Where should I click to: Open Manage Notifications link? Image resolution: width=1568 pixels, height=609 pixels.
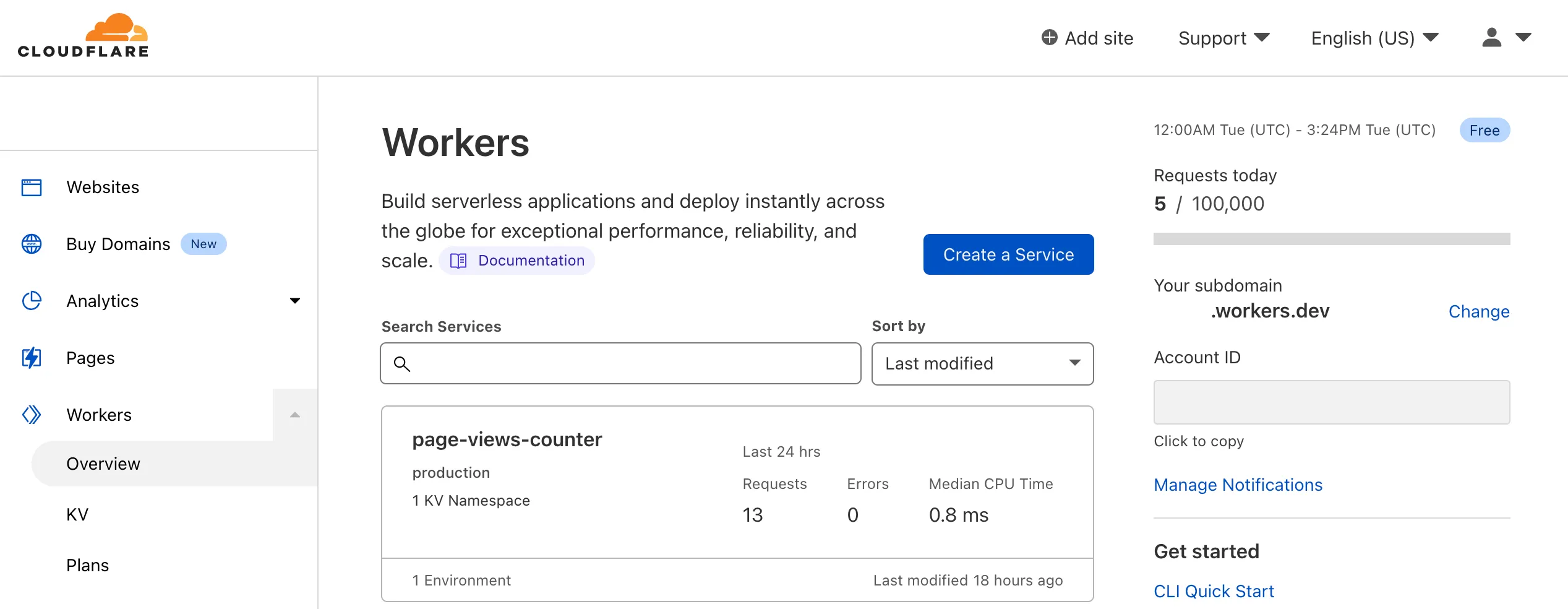1238,485
